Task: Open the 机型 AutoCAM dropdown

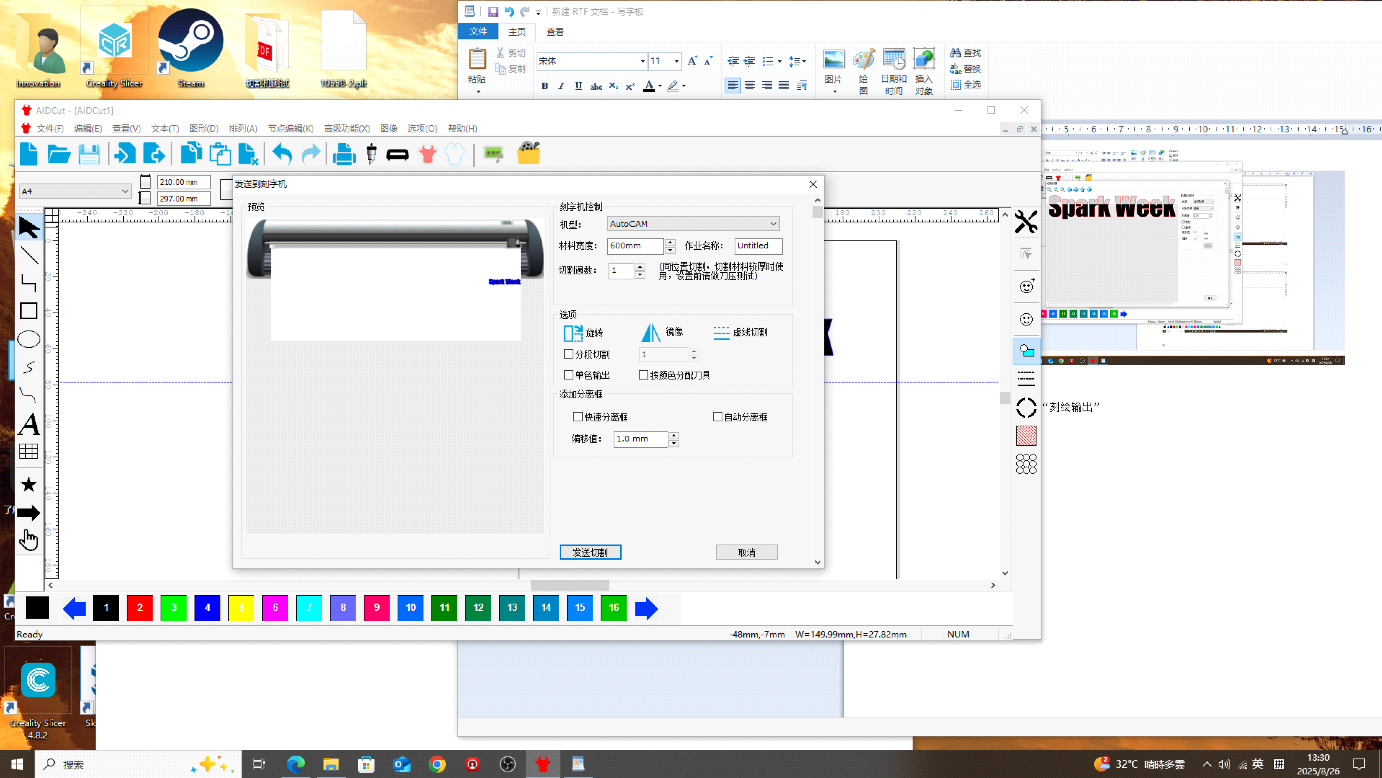Action: point(693,224)
